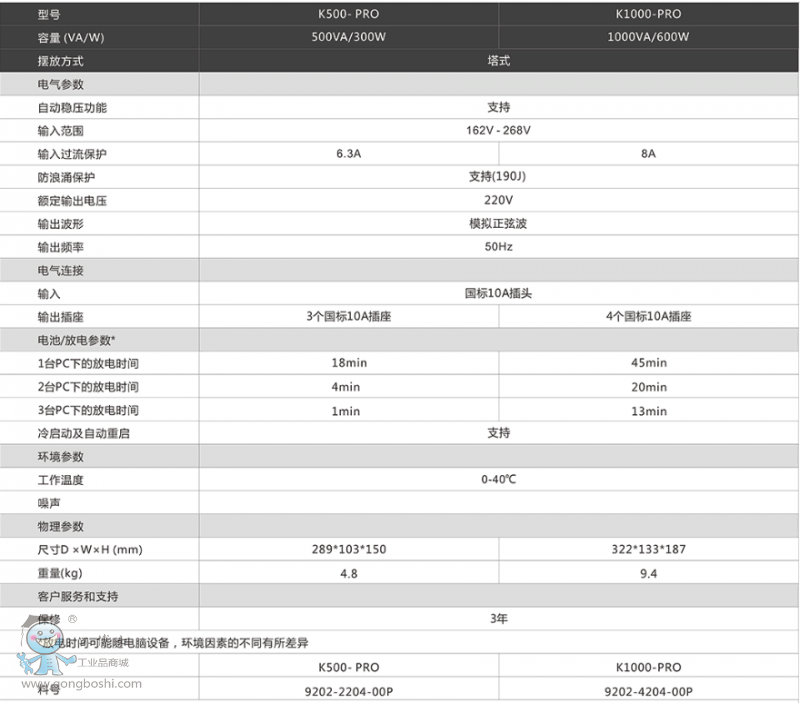Viewport: 800px width, 703px height.
Task: Click the 环境参数 section header row
Action: click(x=60, y=456)
